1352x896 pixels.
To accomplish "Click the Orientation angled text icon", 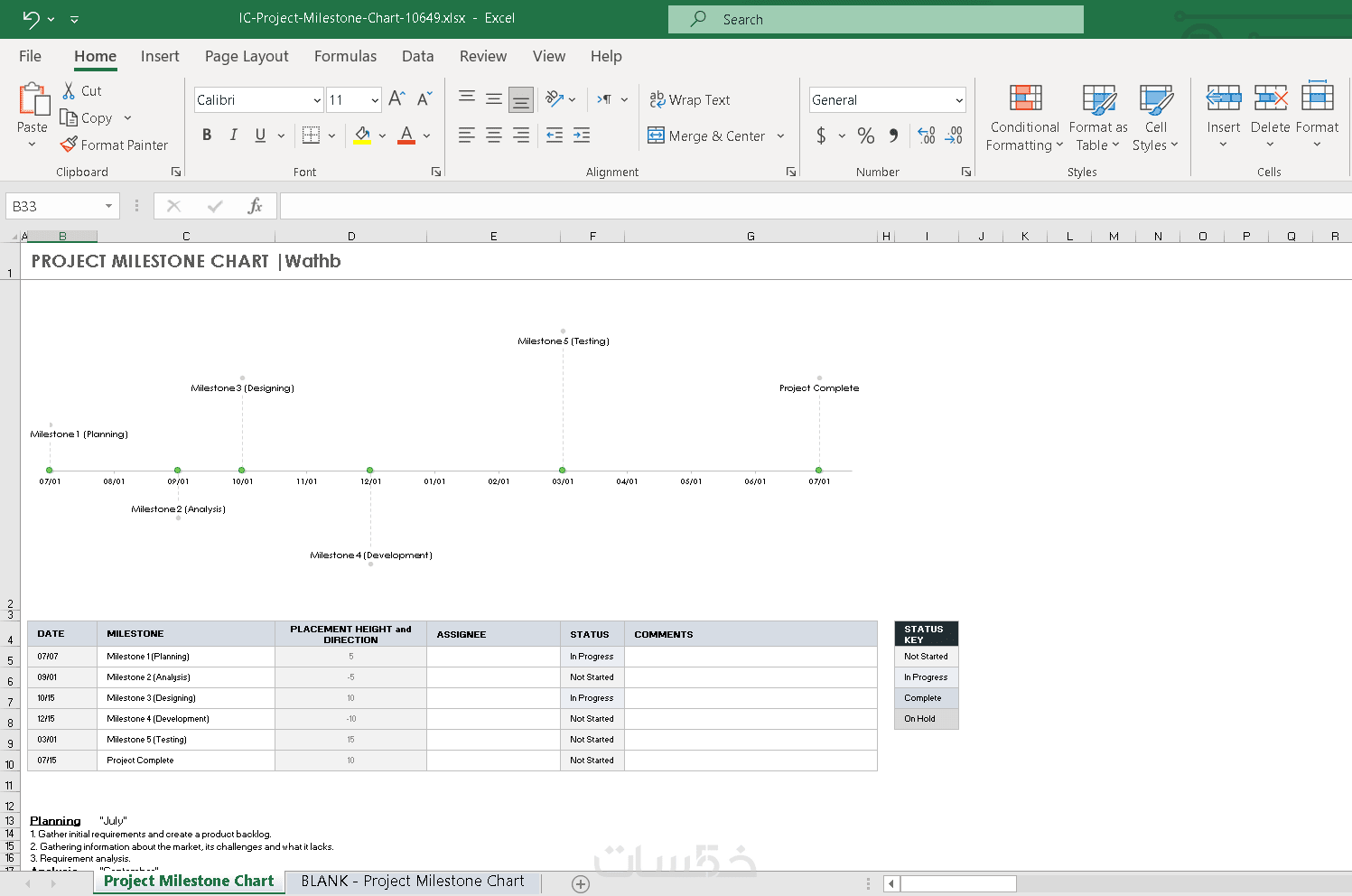I will 555,99.
